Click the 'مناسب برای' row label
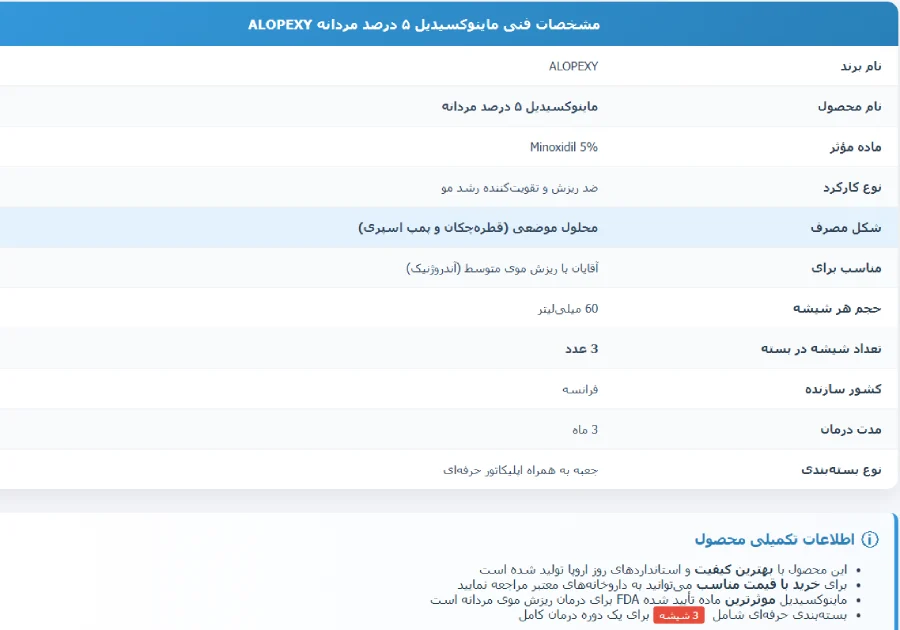This screenshot has width=900, height=630. pos(846,268)
